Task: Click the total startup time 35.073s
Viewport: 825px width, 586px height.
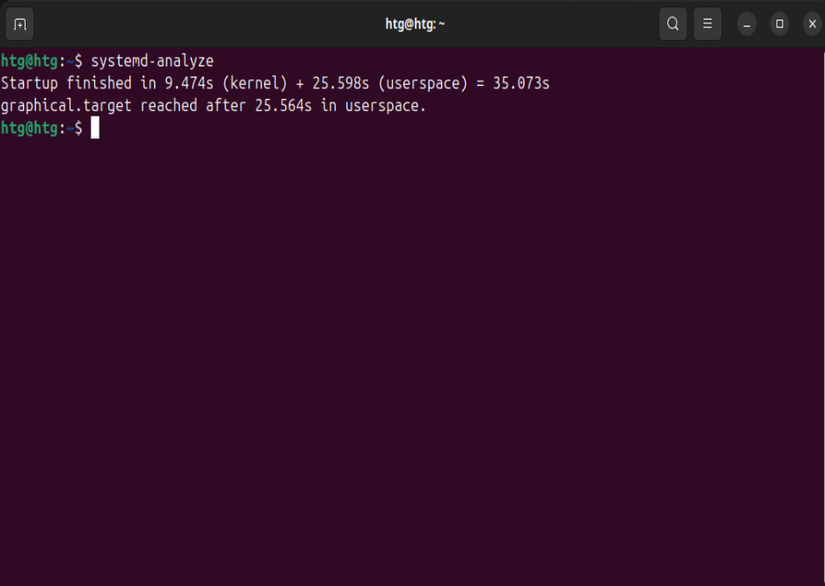Action: [x=520, y=84]
